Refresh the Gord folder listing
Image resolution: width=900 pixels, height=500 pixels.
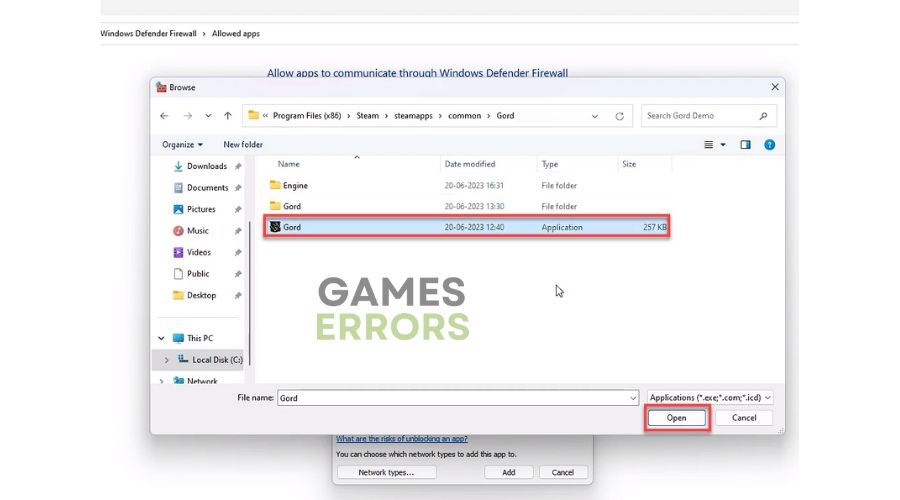(619, 116)
